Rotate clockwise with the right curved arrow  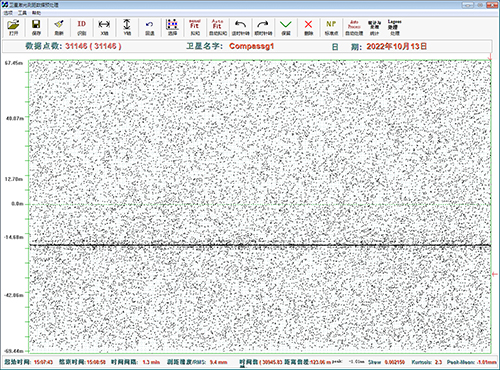263,27
